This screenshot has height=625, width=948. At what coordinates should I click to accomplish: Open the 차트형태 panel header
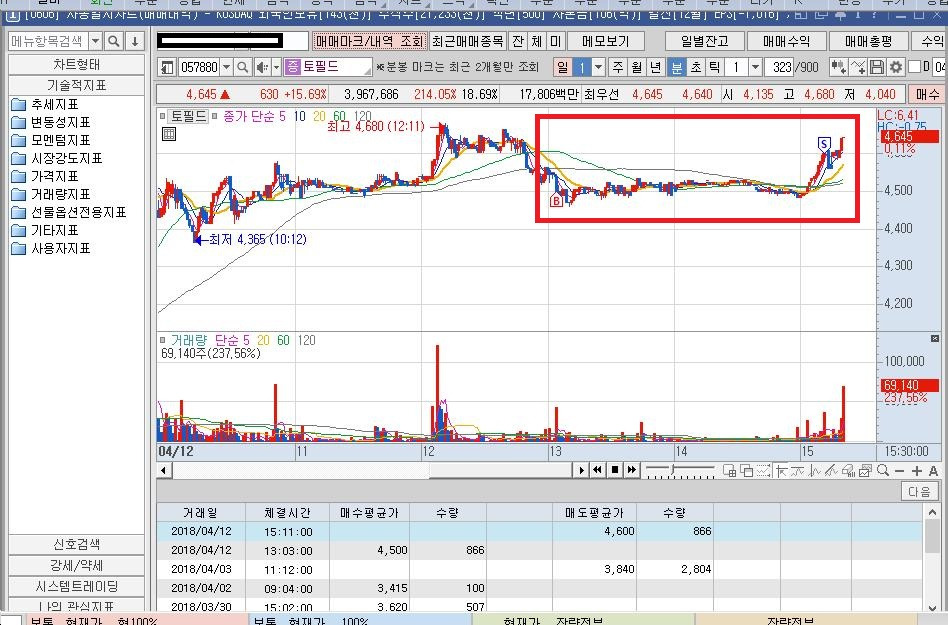(x=76, y=64)
